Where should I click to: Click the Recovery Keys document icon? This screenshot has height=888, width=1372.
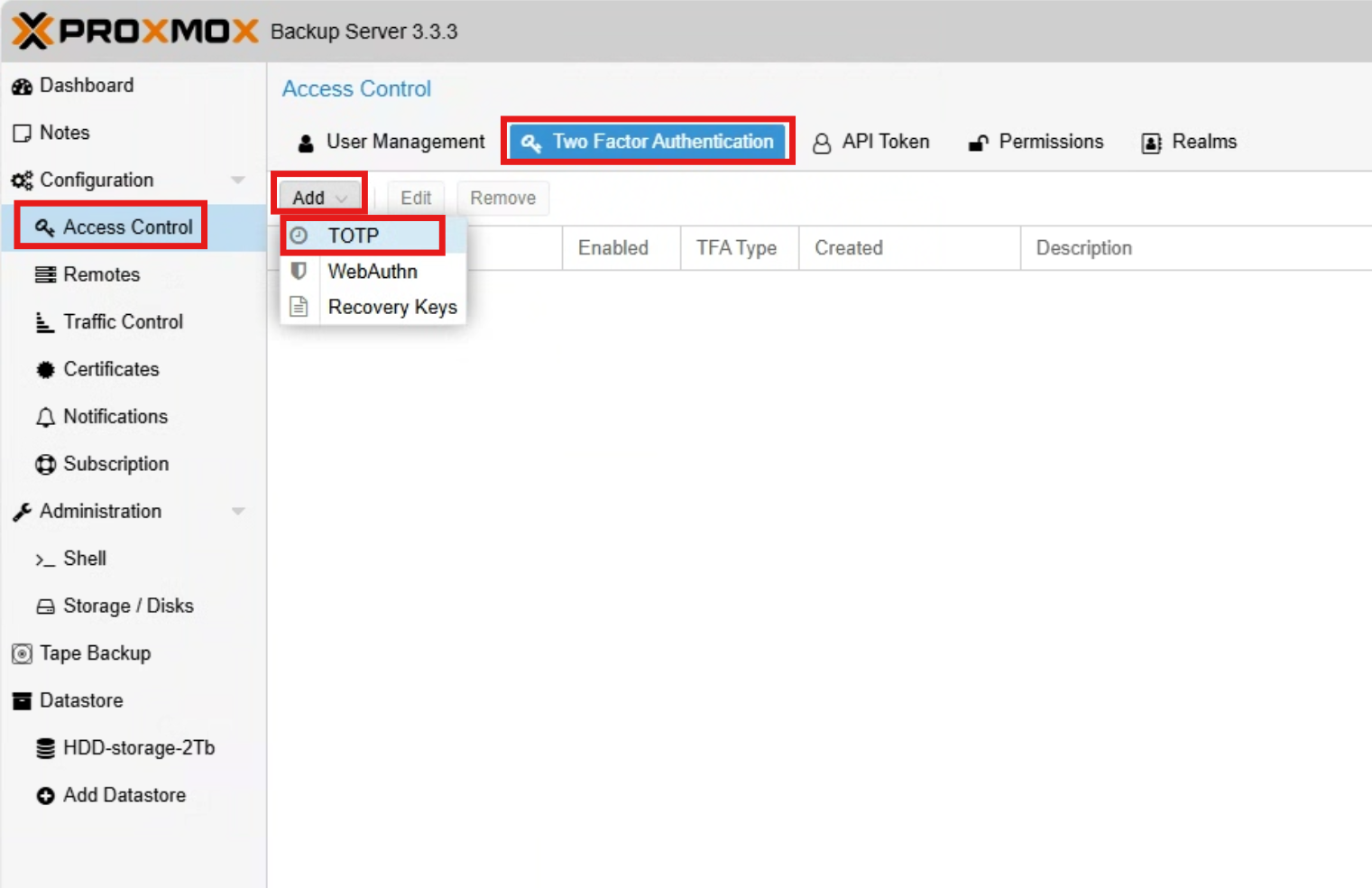299,307
